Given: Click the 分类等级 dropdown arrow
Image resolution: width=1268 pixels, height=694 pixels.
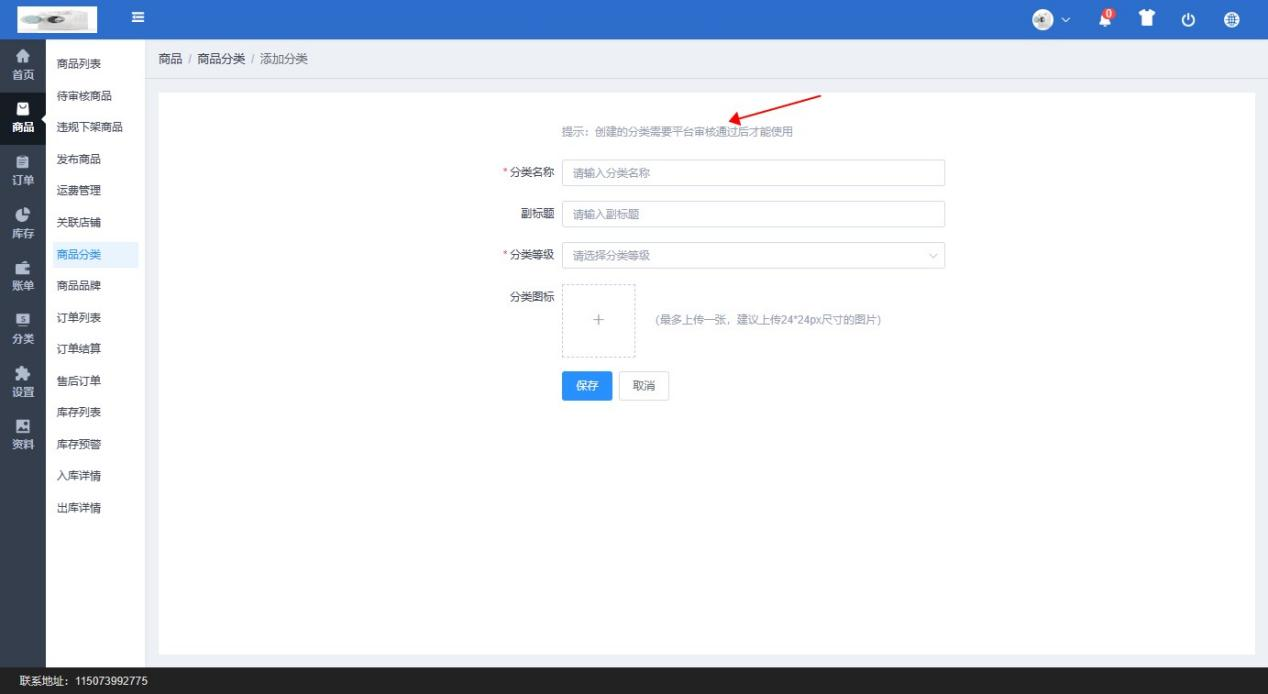Looking at the screenshot, I should click(933, 256).
